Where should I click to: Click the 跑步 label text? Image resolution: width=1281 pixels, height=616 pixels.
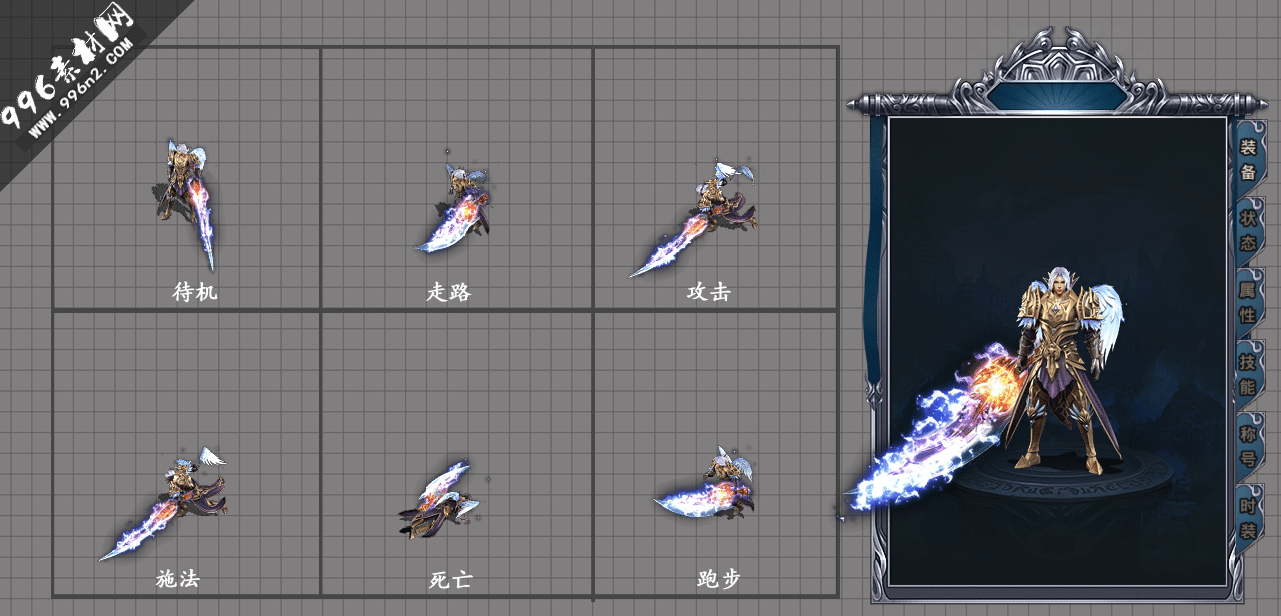718,579
